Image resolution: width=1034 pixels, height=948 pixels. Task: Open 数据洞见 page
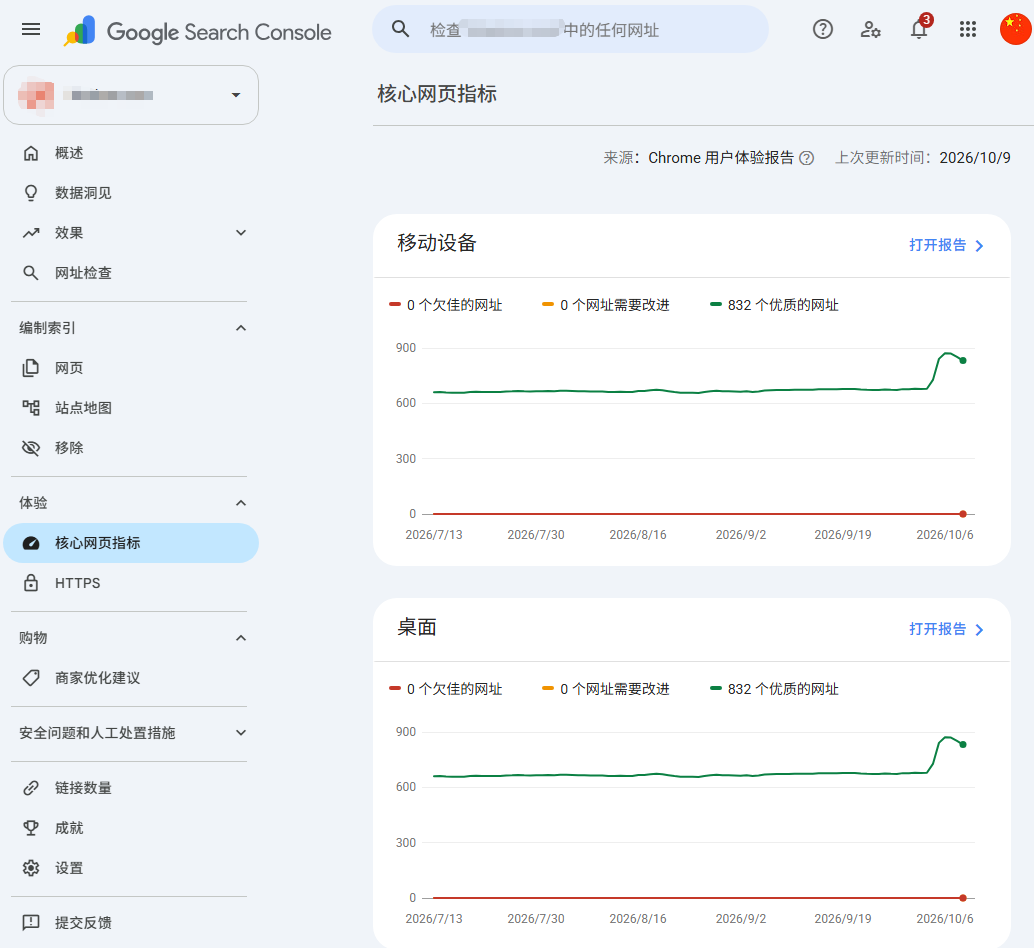[x=131, y=193]
